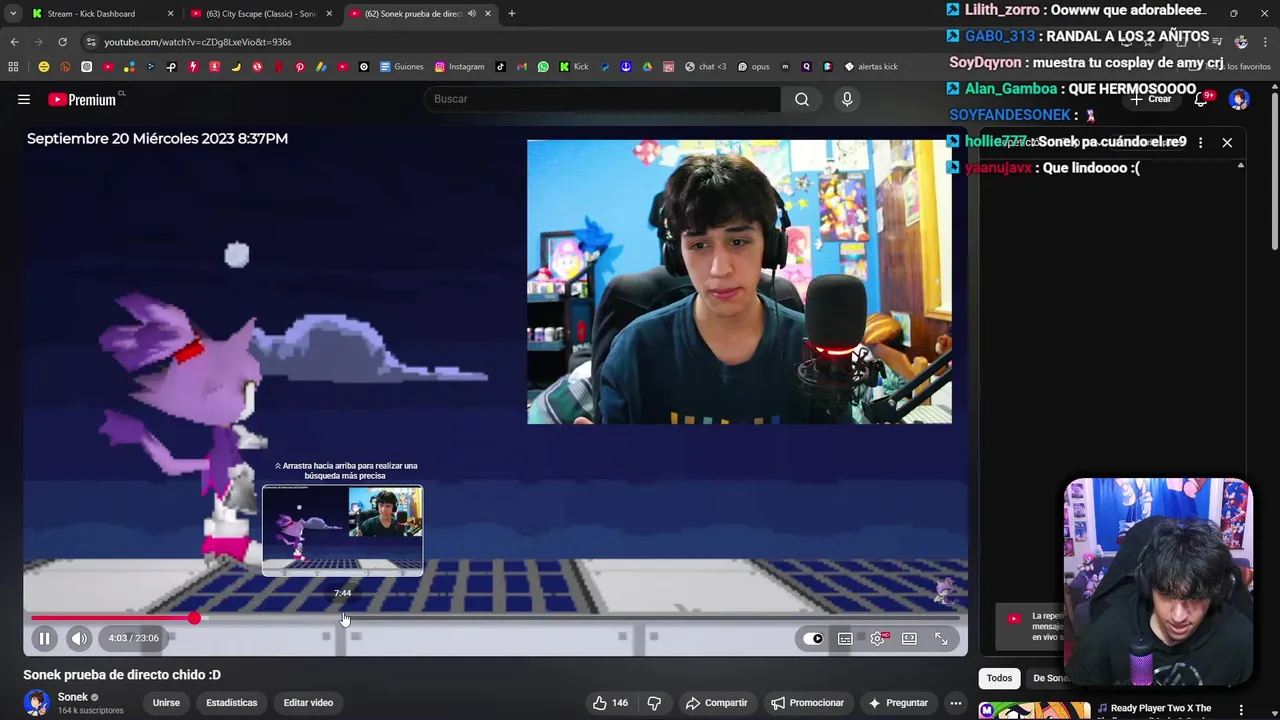Click the Preguntar button
The image size is (1280, 720).
click(898, 702)
